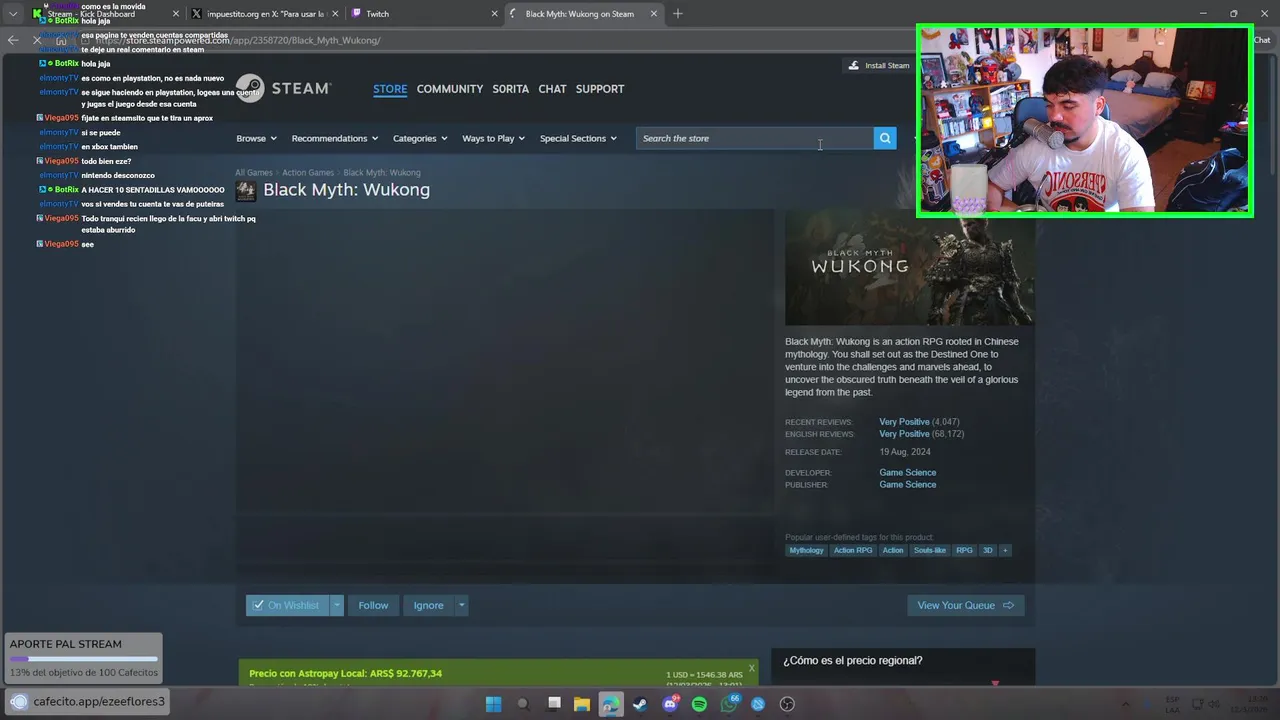Click the 3D tag
The height and width of the screenshot is (720, 1280).
click(x=987, y=550)
